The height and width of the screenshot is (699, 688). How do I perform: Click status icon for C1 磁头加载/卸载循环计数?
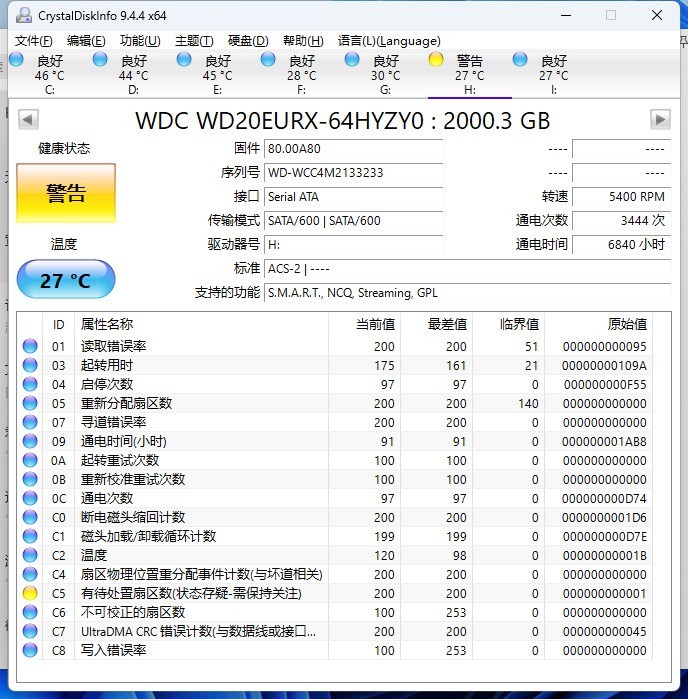pyautogui.click(x=30, y=536)
